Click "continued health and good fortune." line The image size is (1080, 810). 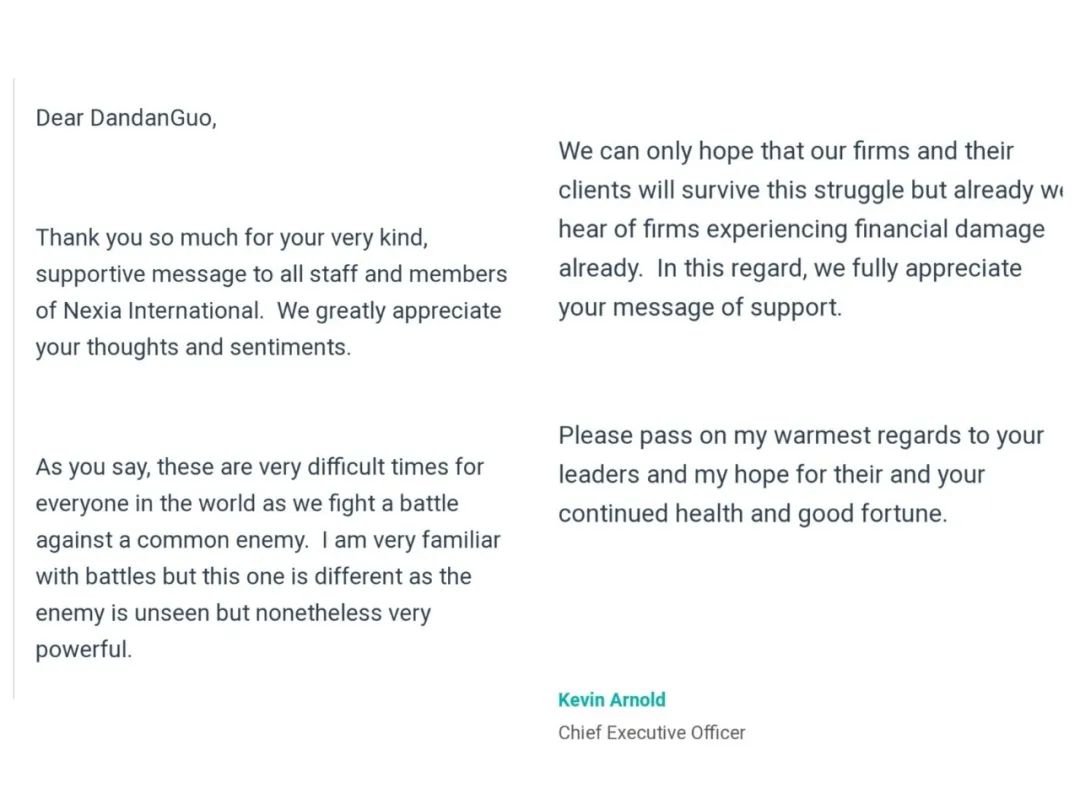[752, 514]
